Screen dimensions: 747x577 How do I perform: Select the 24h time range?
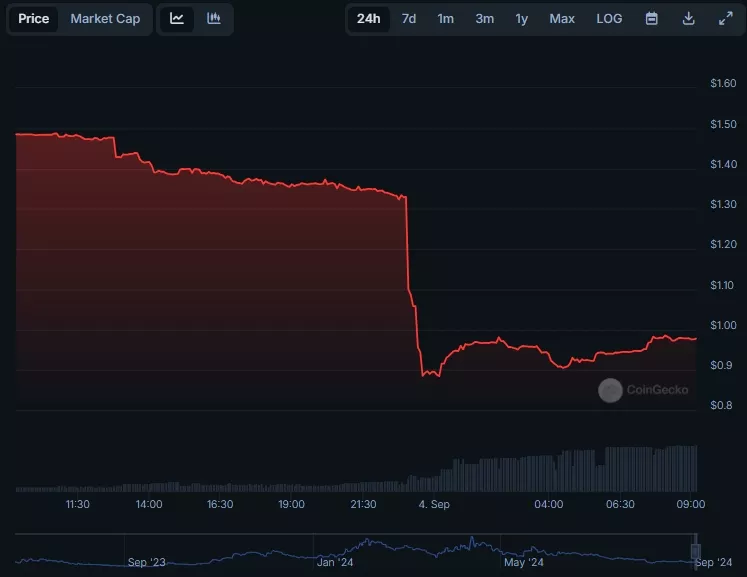[x=368, y=19]
